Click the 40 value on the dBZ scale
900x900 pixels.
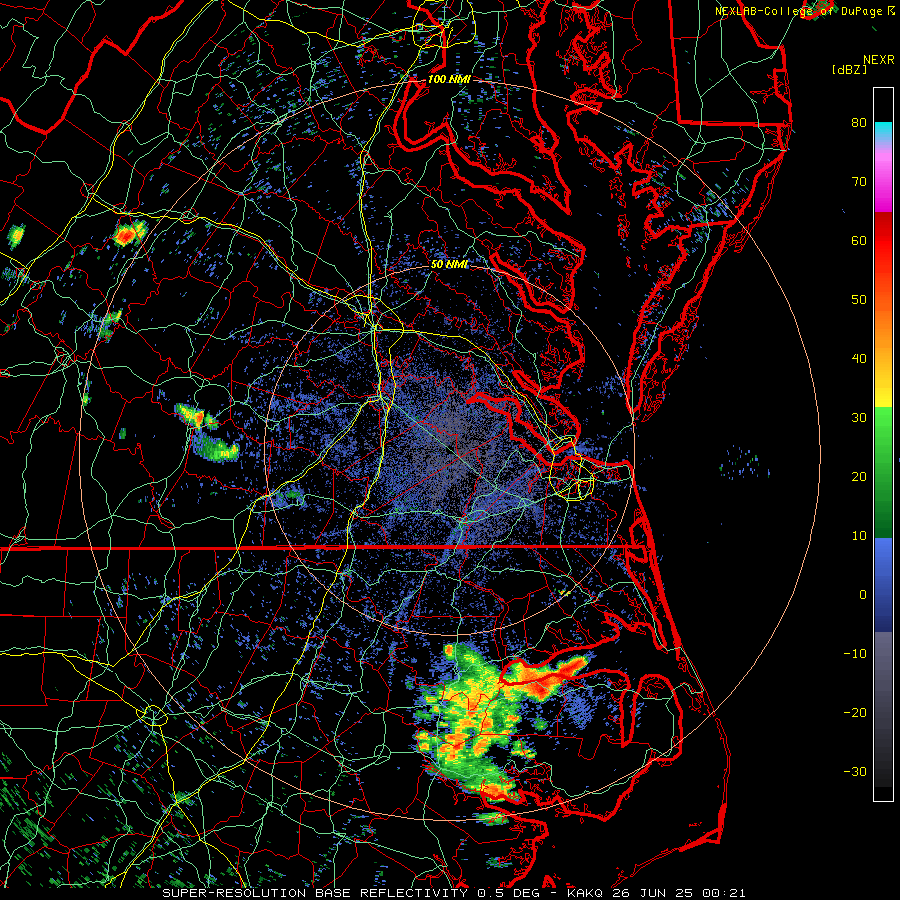(859, 359)
